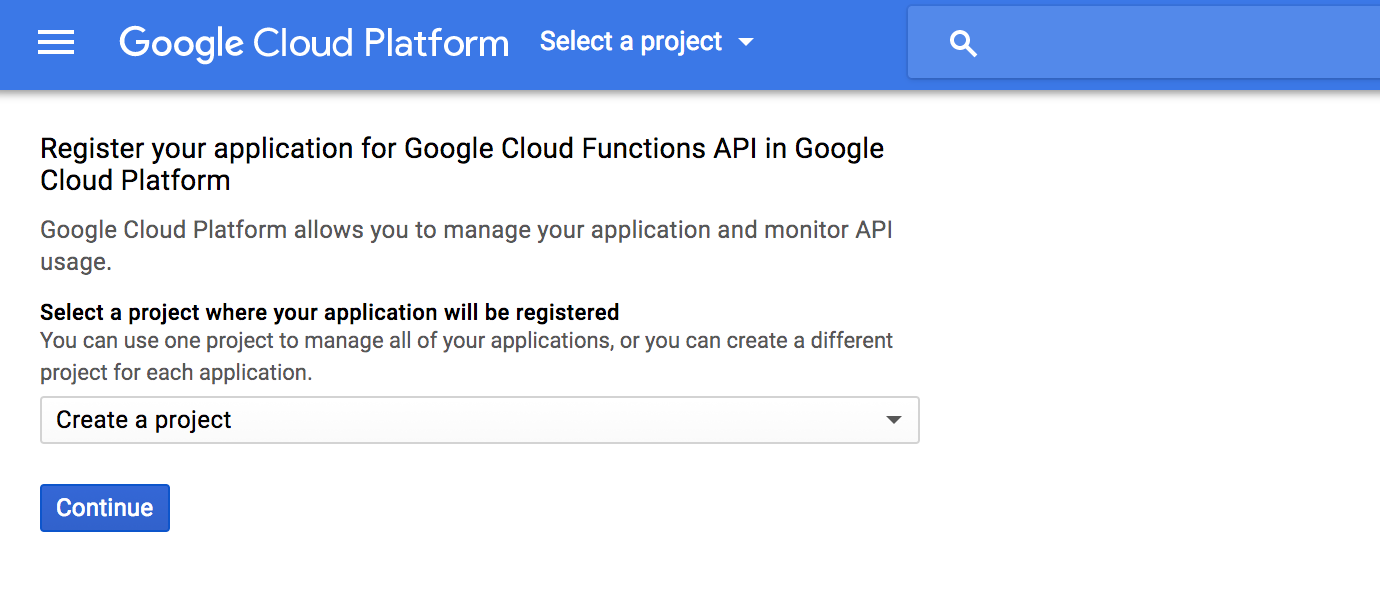
Task: Click the 'Google Cloud Platform allows you to manage' paragraph
Action: pyautogui.click(x=466, y=246)
